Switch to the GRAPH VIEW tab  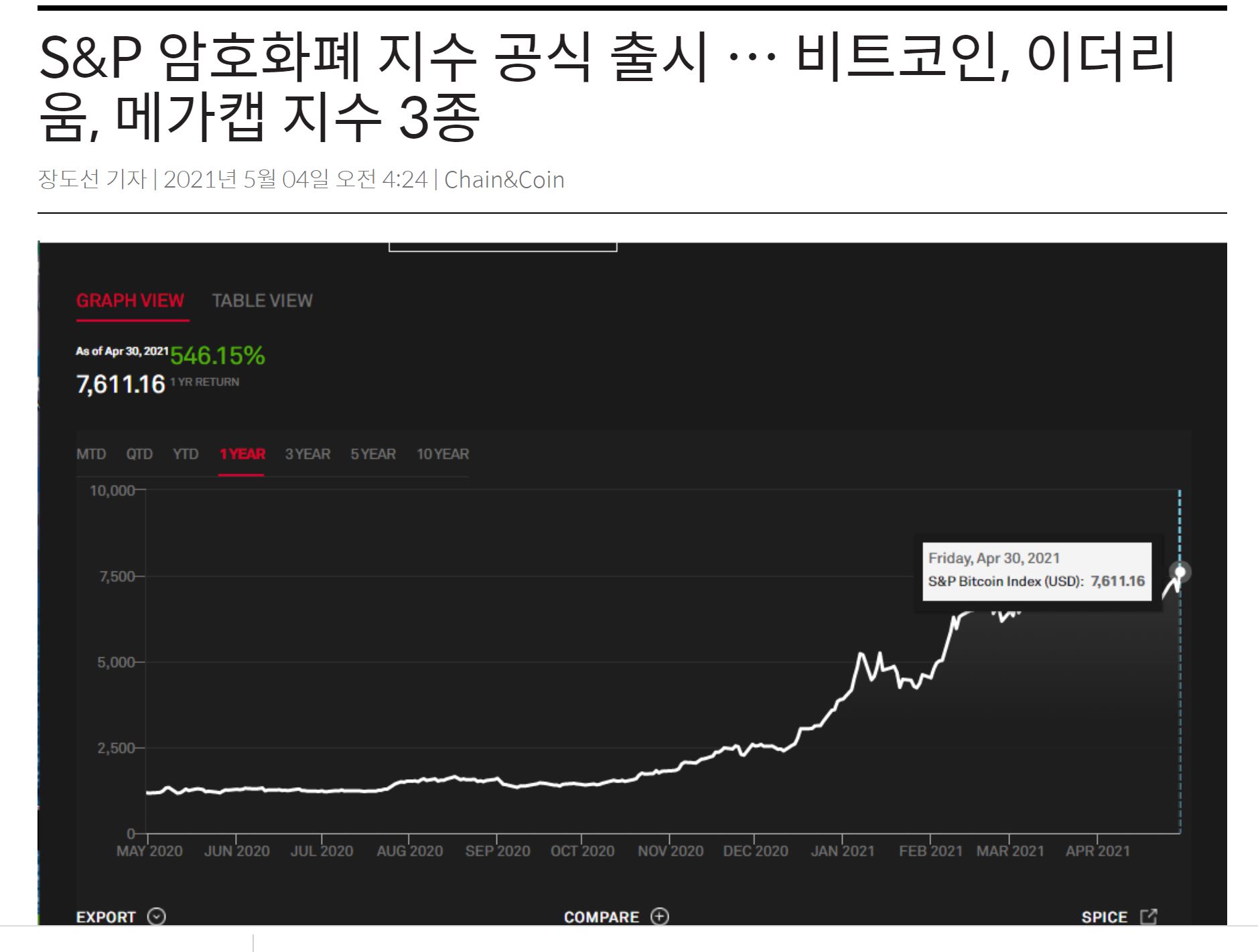tap(130, 301)
